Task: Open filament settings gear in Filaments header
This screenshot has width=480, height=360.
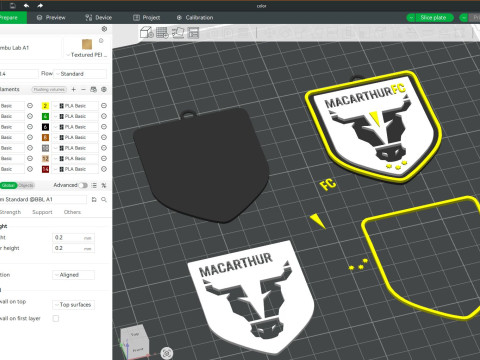Action: 104,89
